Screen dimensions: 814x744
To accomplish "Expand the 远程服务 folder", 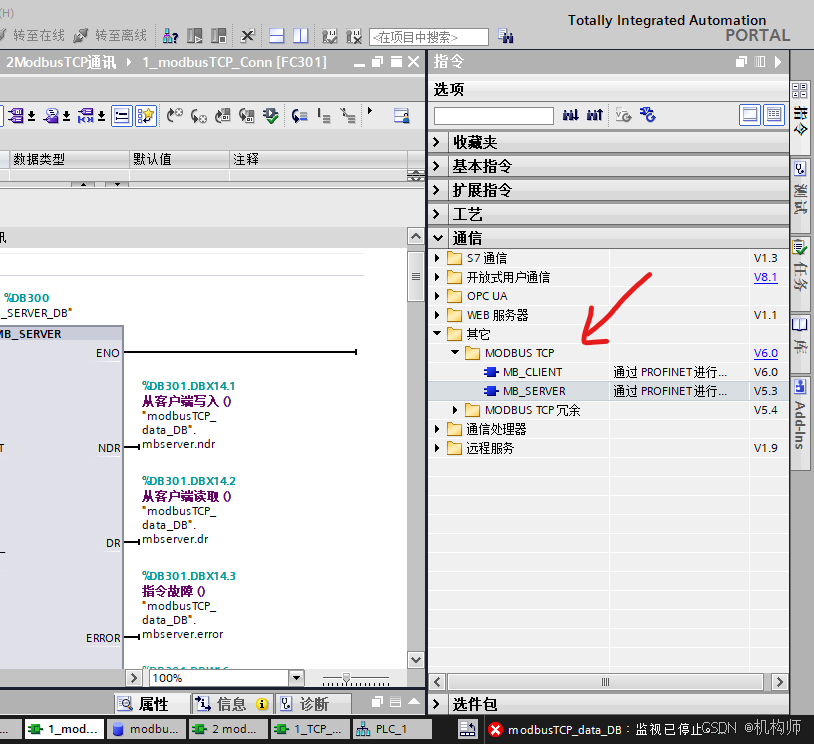I will point(437,448).
